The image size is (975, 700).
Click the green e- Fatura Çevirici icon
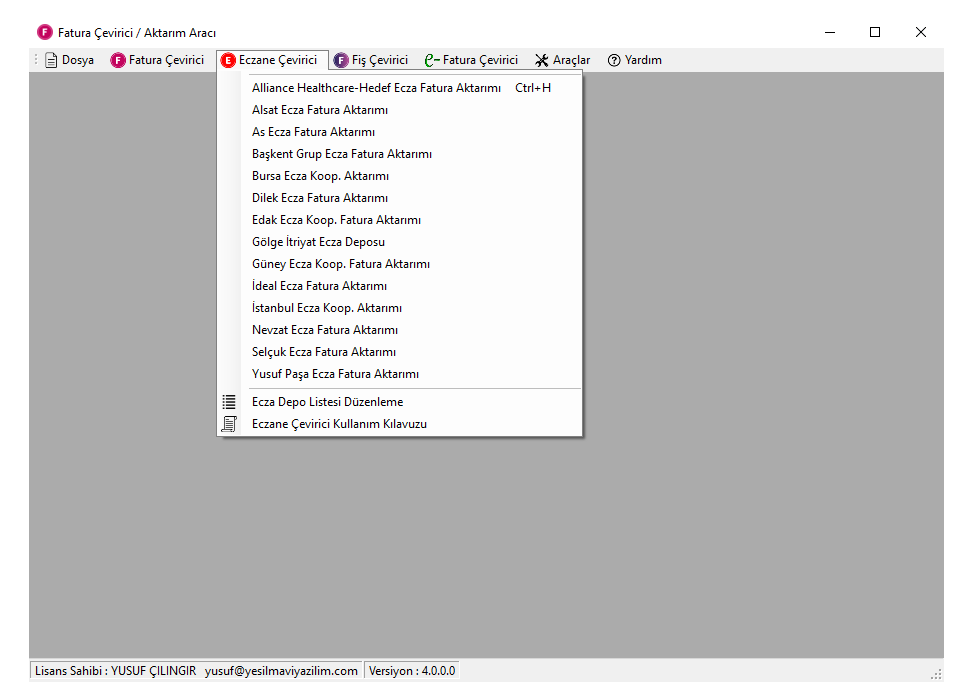(x=432, y=60)
